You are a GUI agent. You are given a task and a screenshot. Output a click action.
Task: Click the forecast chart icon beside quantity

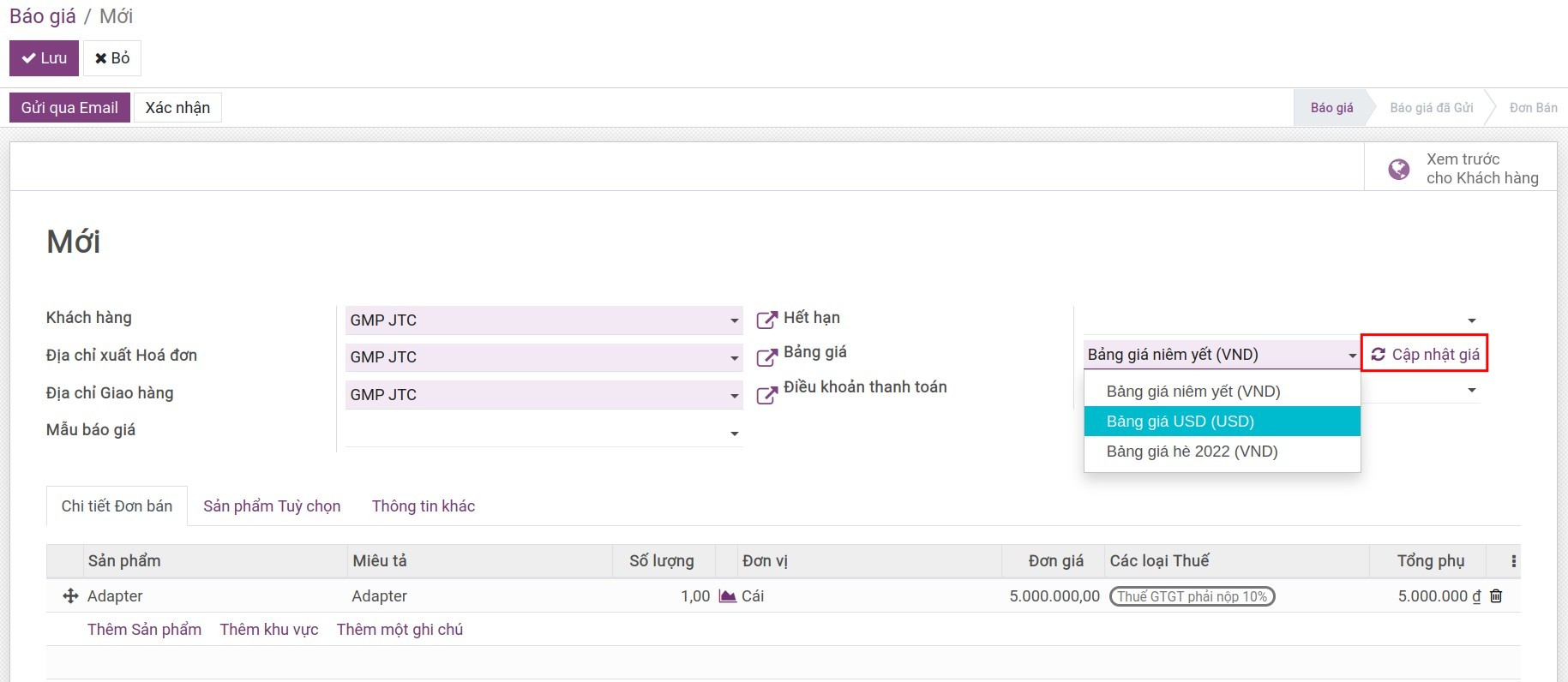tap(727, 595)
